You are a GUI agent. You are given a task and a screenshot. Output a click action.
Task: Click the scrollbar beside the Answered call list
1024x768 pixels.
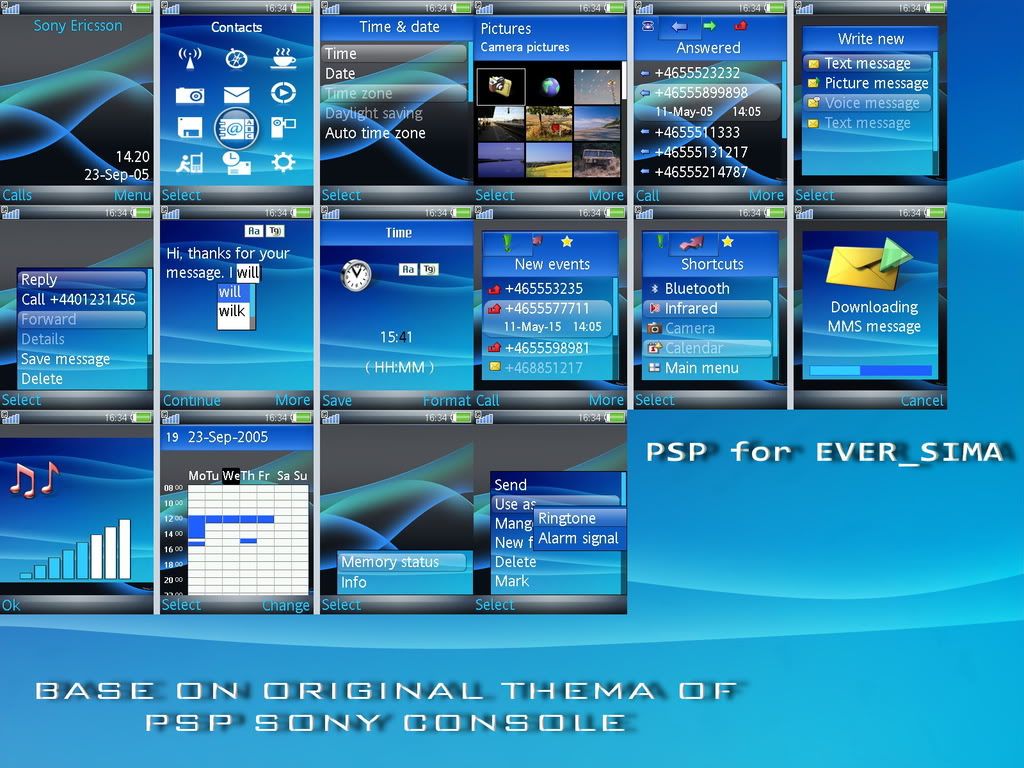[x=784, y=101]
